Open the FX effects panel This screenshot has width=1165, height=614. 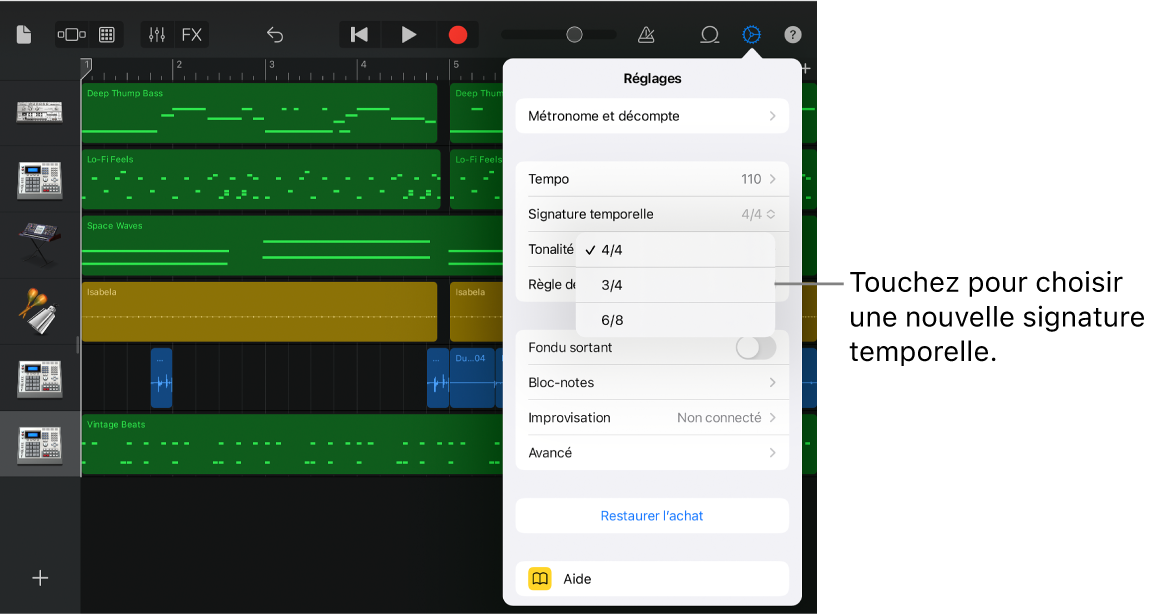(191, 35)
